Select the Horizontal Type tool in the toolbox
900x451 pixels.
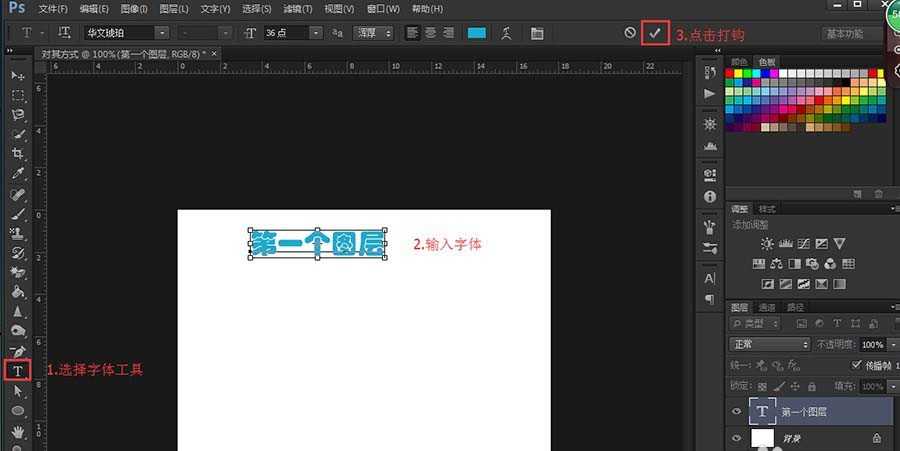(x=17, y=371)
